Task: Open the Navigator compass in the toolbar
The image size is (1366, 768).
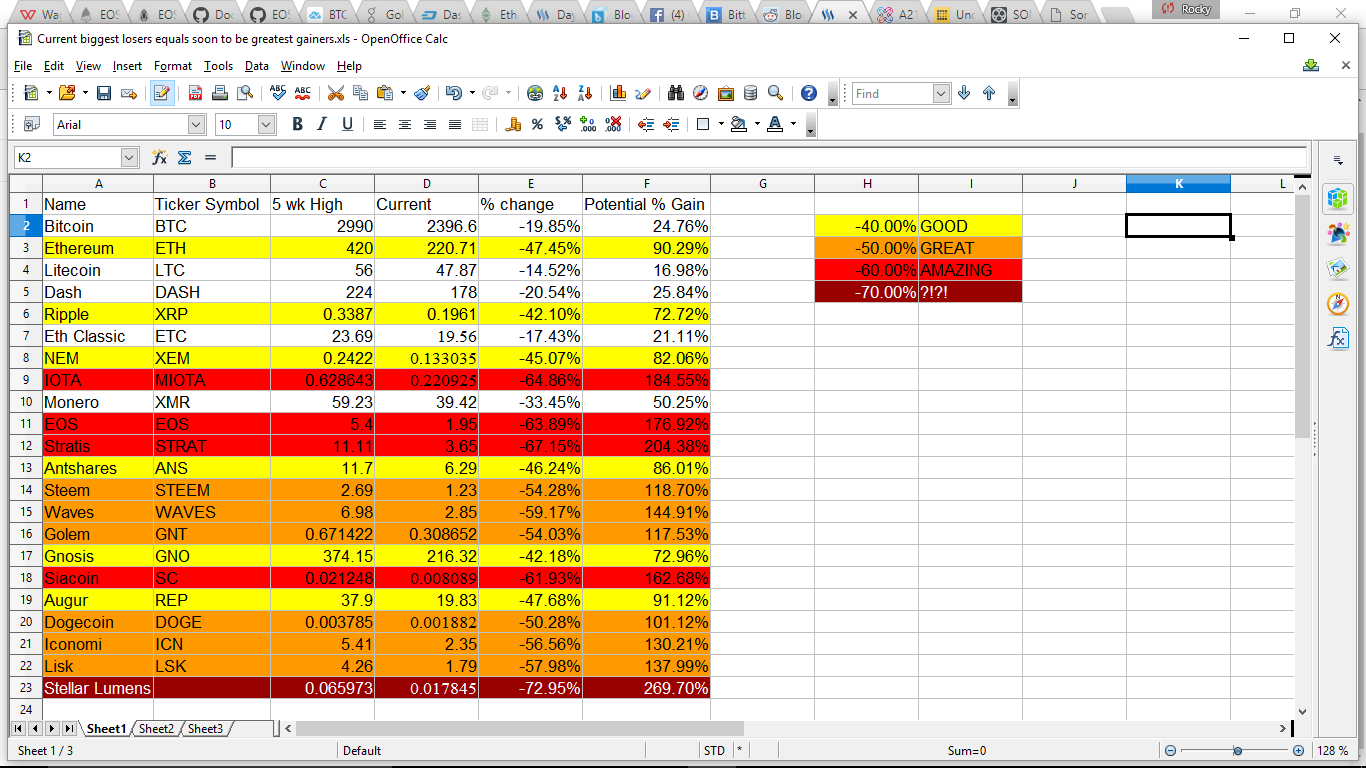Action: [x=701, y=93]
